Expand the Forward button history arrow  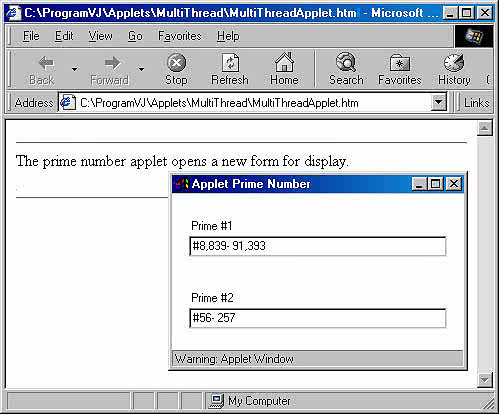(x=141, y=69)
